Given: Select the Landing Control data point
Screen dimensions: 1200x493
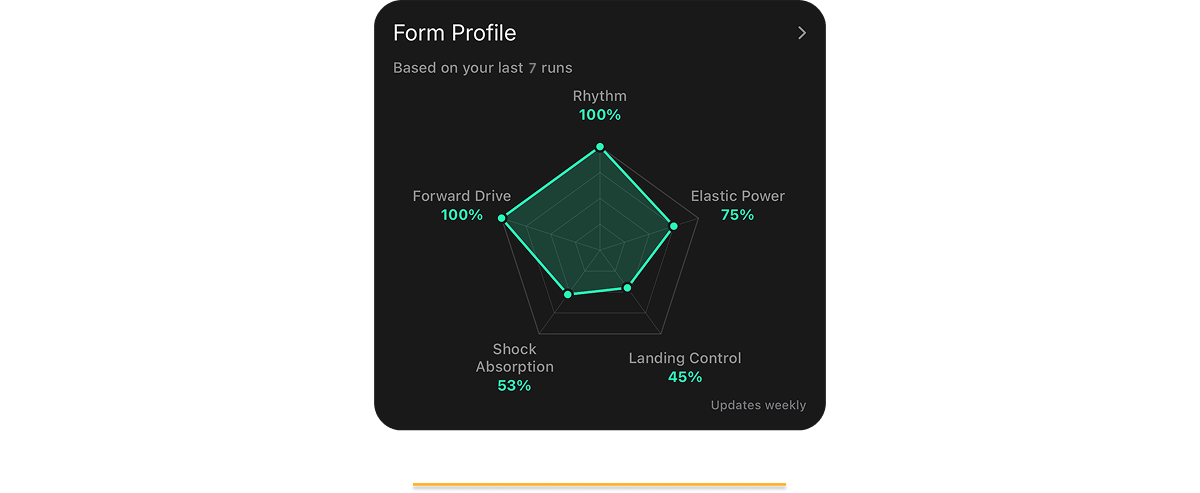Looking at the screenshot, I should pos(628,288).
